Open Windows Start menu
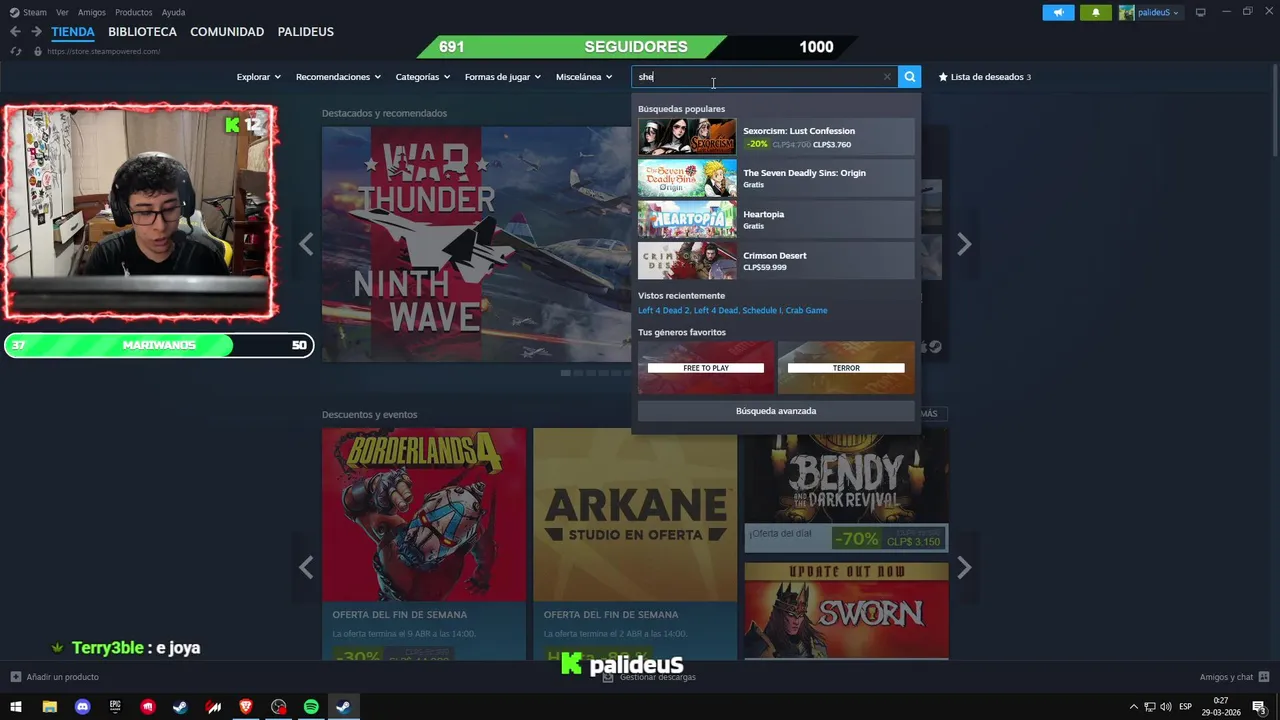Viewport: 1280px width, 720px height. coord(16,707)
